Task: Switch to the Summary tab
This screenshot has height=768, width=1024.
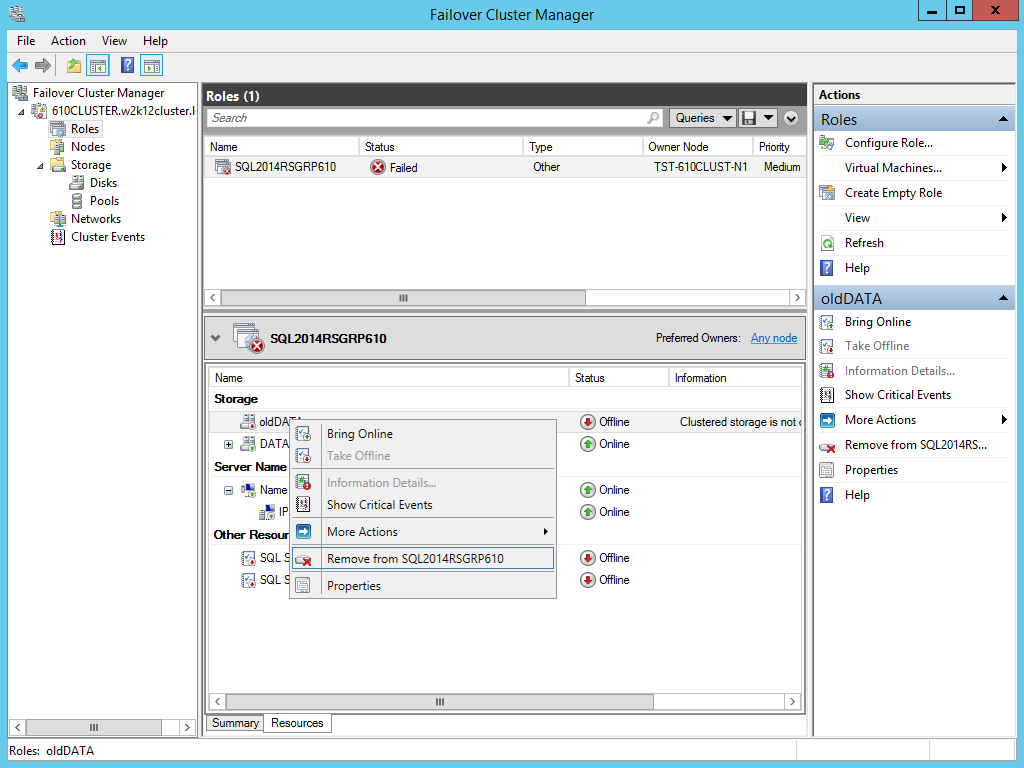Action: click(x=234, y=722)
